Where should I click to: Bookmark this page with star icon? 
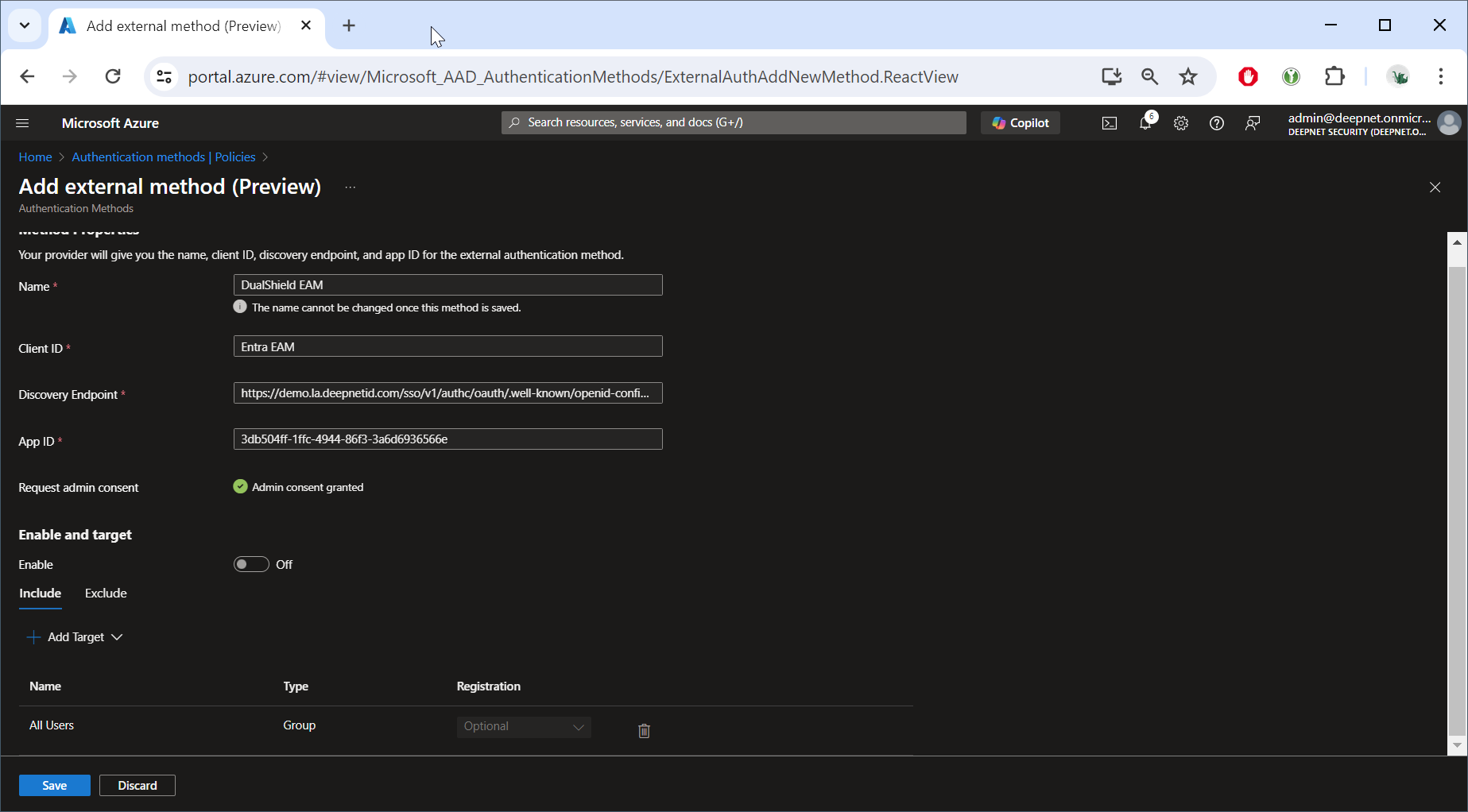[1187, 76]
